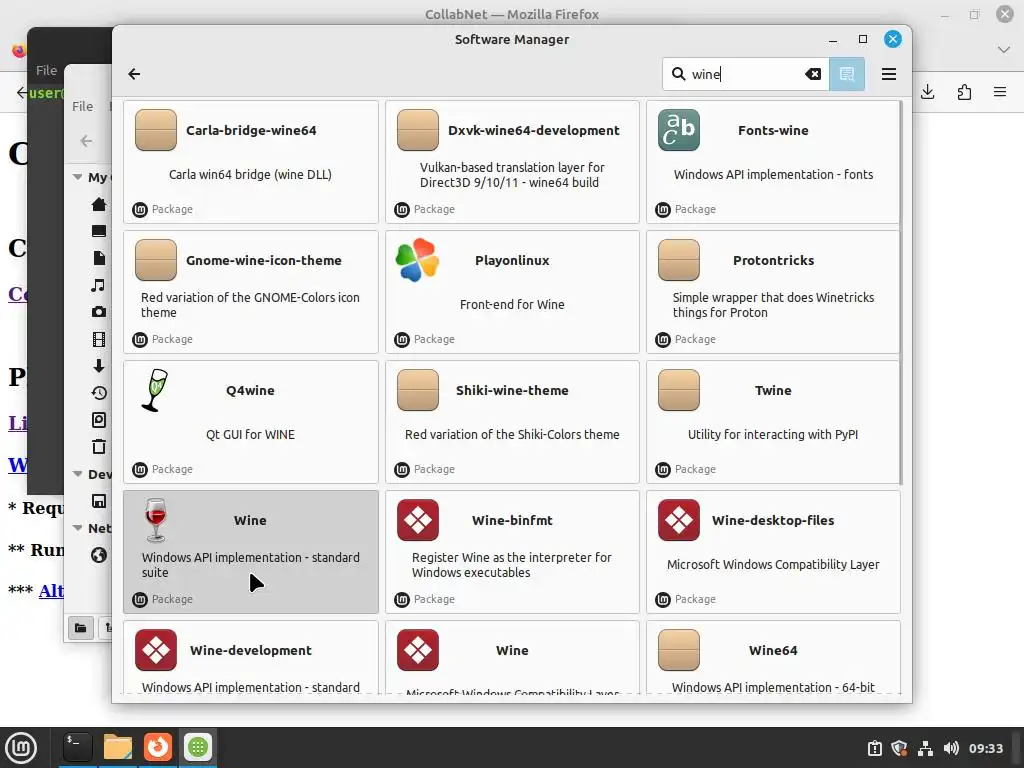Screen dimensions: 1024x768
Task: Show places pane button in file manager
Action: [80, 628]
